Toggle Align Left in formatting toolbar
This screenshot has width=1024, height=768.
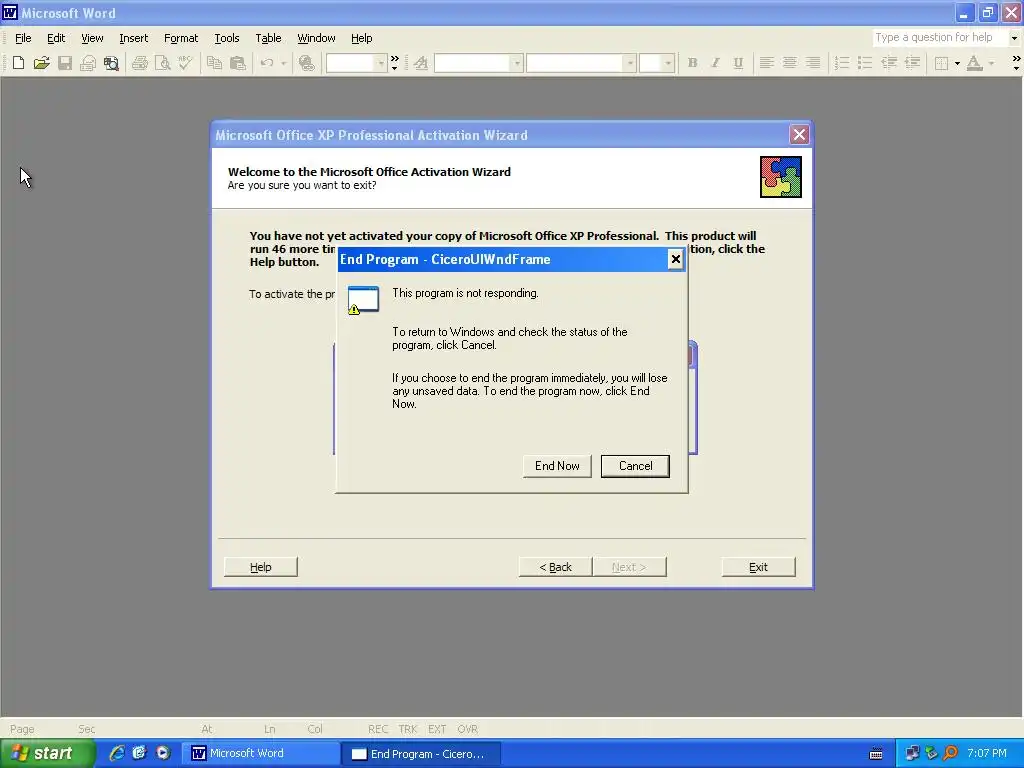point(767,63)
